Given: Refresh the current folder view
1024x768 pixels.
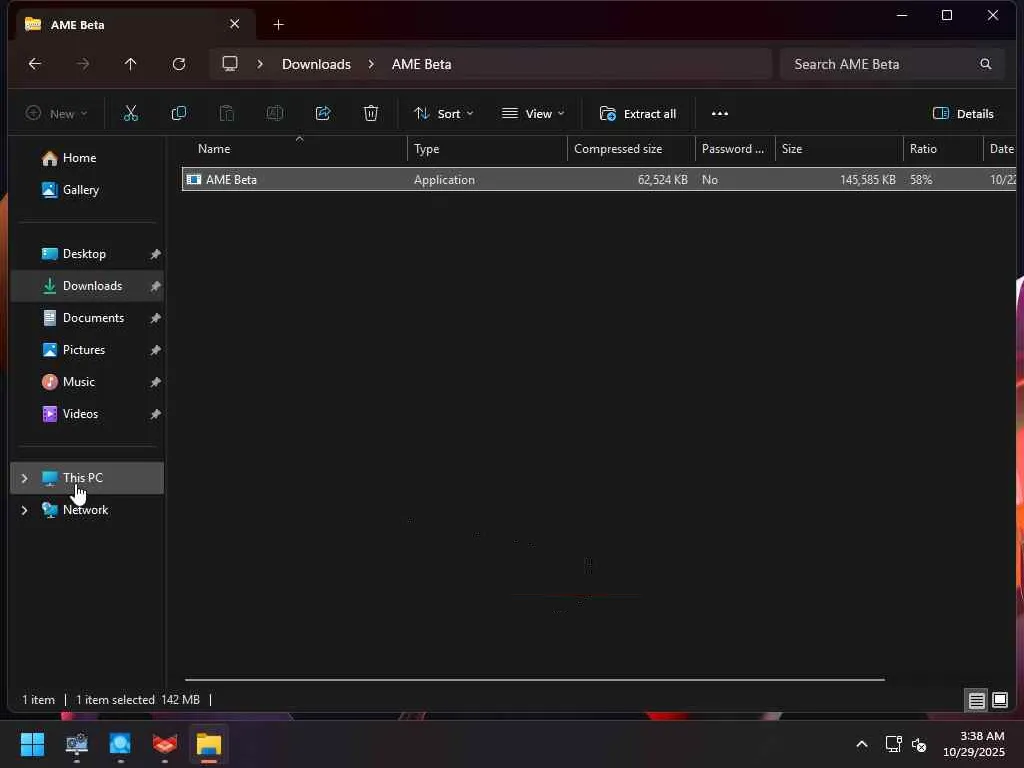Looking at the screenshot, I should [x=178, y=64].
